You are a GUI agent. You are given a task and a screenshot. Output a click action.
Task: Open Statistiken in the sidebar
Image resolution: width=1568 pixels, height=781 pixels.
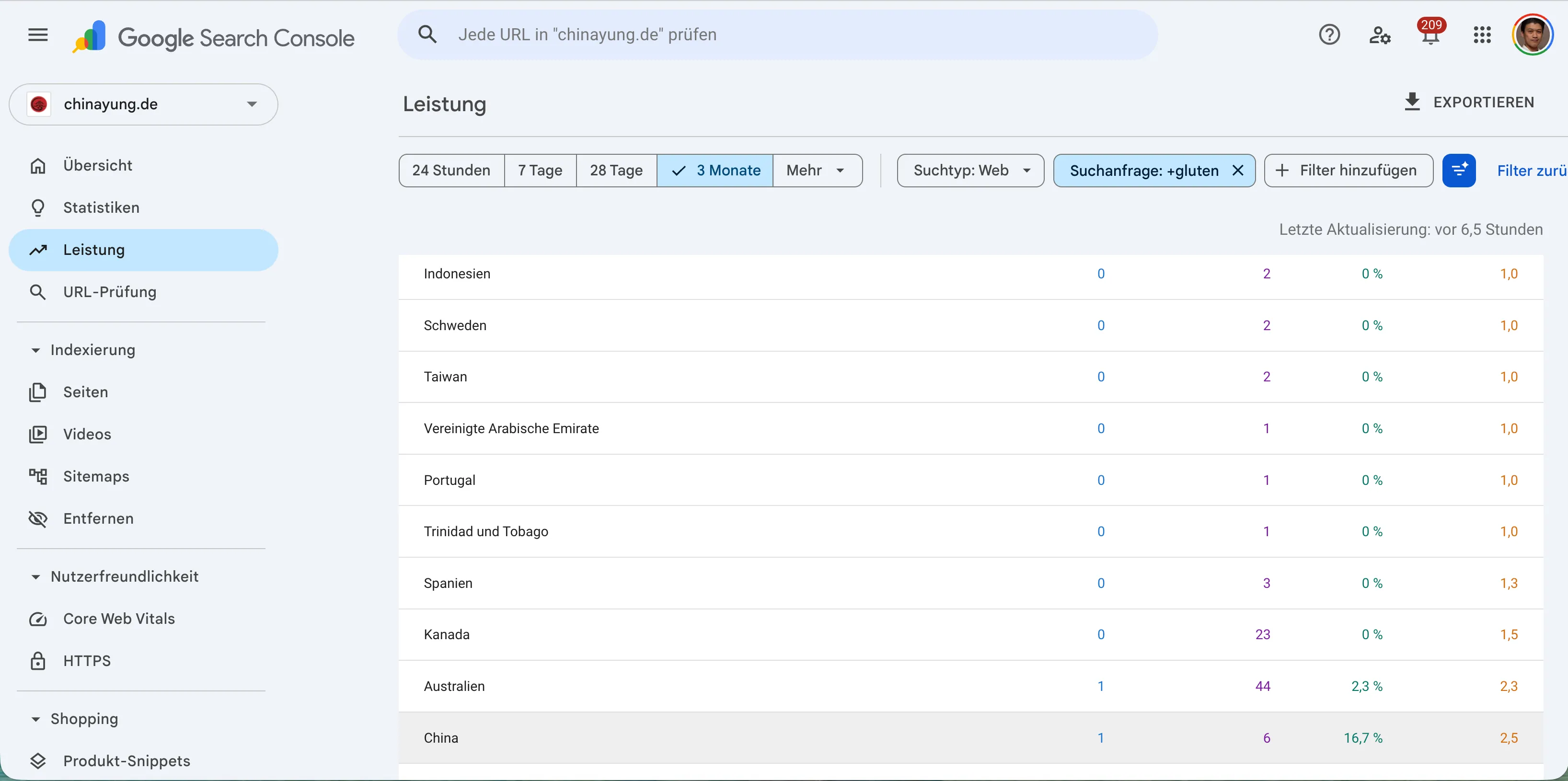tap(144, 207)
